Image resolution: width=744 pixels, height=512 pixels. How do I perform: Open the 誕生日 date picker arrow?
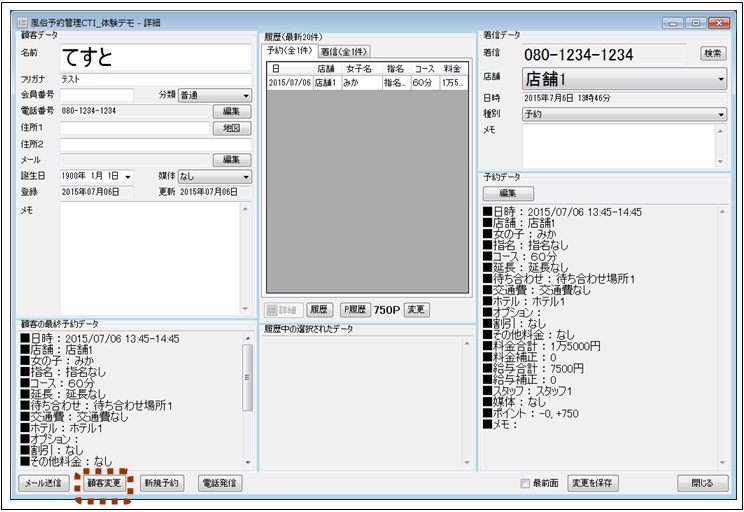click(x=128, y=177)
